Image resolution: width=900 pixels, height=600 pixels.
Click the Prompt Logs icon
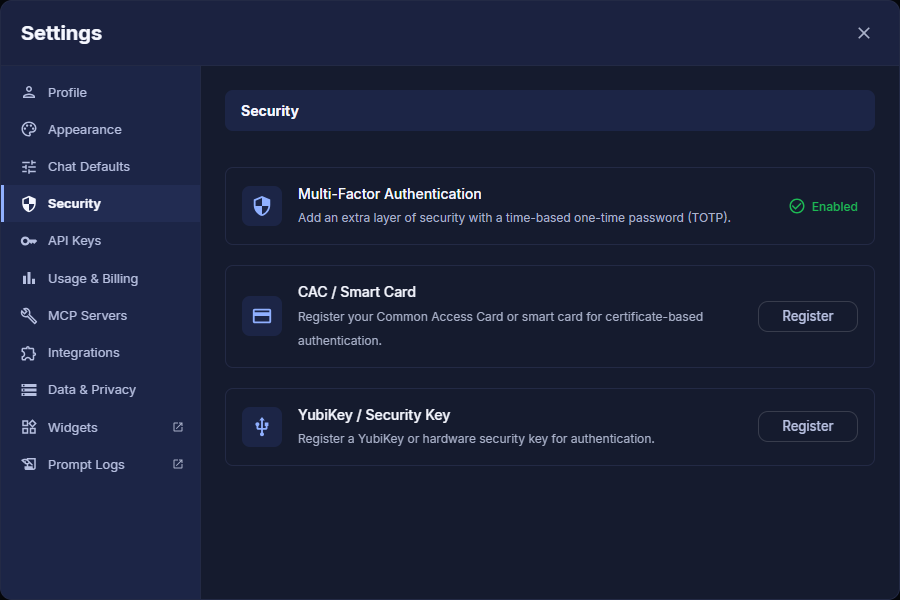click(x=29, y=464)
